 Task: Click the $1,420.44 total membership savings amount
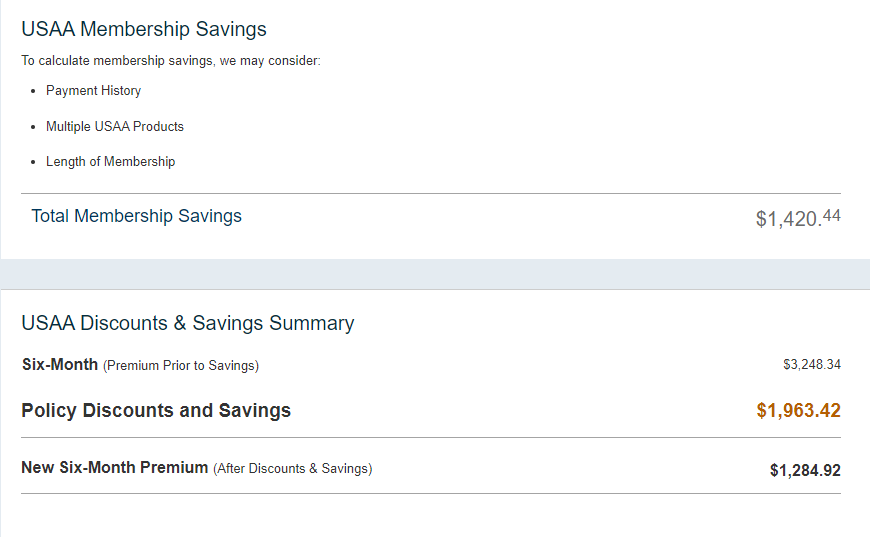[x=797, y=217]
